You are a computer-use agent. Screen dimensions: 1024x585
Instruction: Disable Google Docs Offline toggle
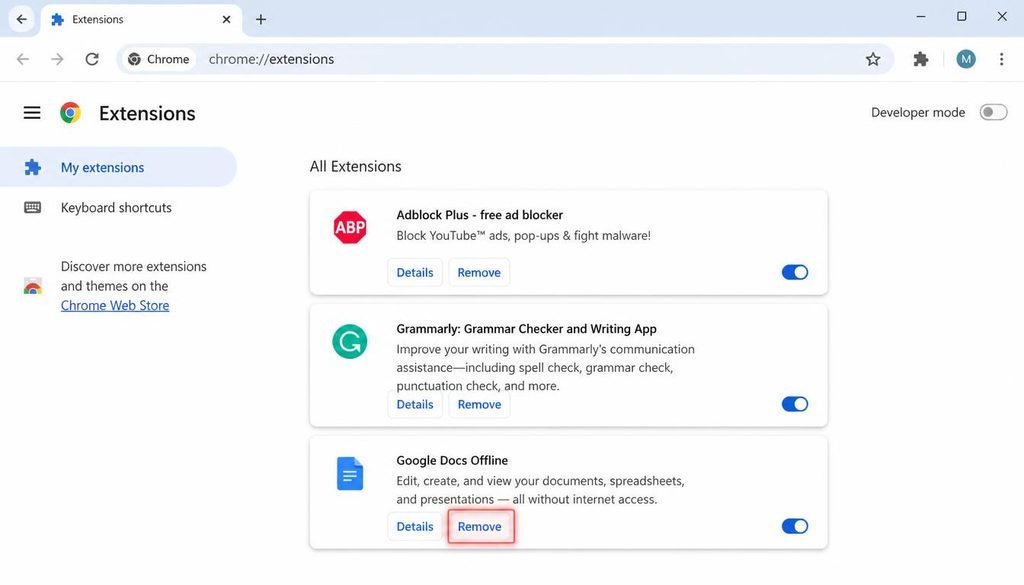tap(795, 526)
